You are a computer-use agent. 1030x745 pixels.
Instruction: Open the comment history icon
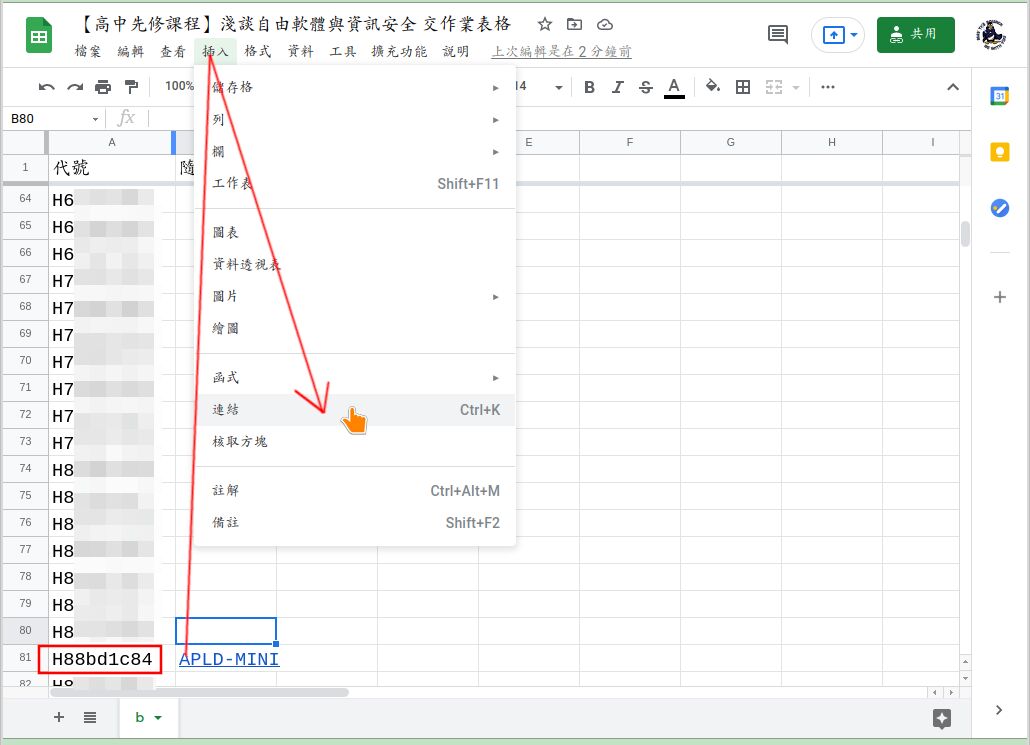pyautogui.click(x=777, y=34)
